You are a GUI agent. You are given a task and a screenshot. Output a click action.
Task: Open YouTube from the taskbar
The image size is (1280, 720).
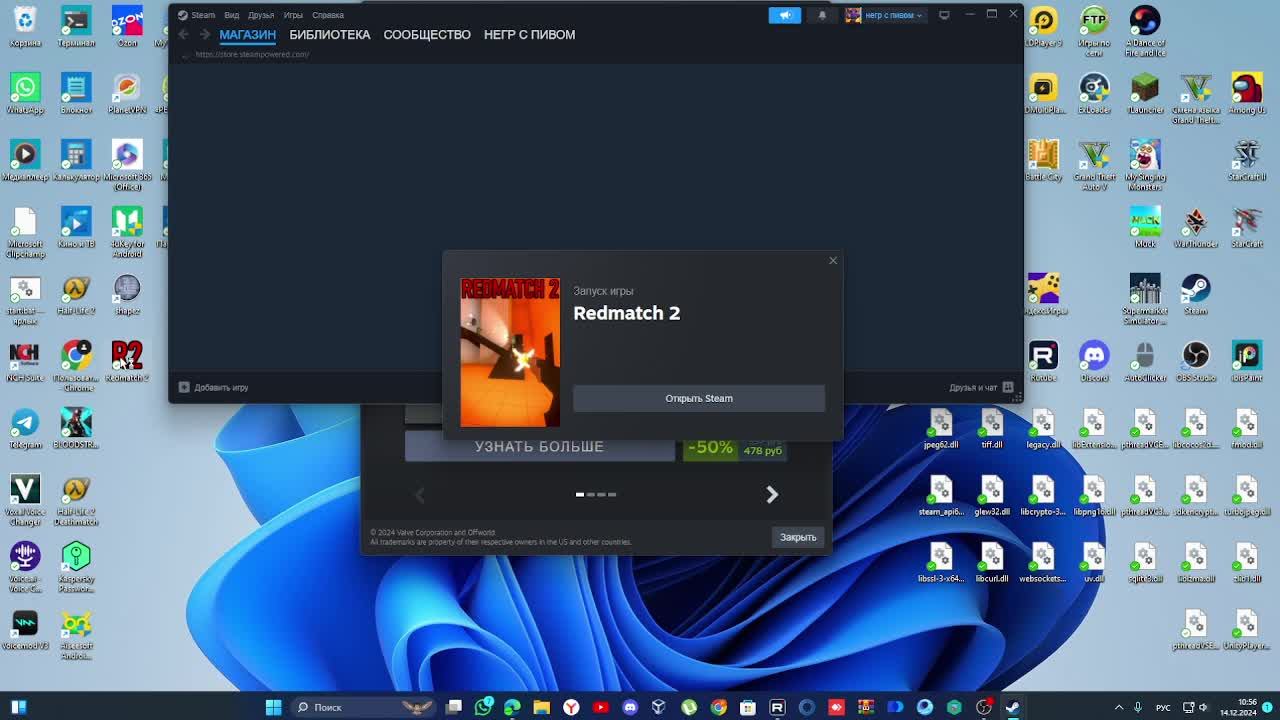pyautogui.click(x=600, y=707)
